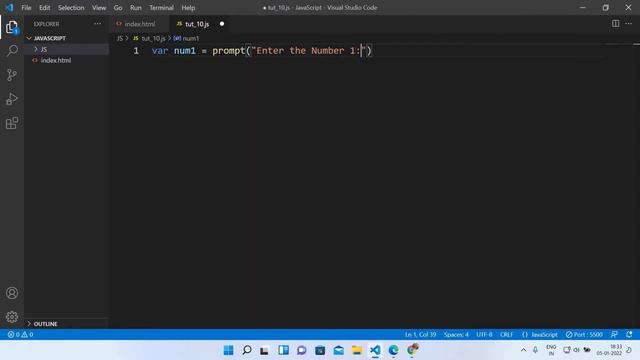Click the Port : 5500 Live Server status
The width and height of the screenshot is (640, 360).
pos(584,334)
